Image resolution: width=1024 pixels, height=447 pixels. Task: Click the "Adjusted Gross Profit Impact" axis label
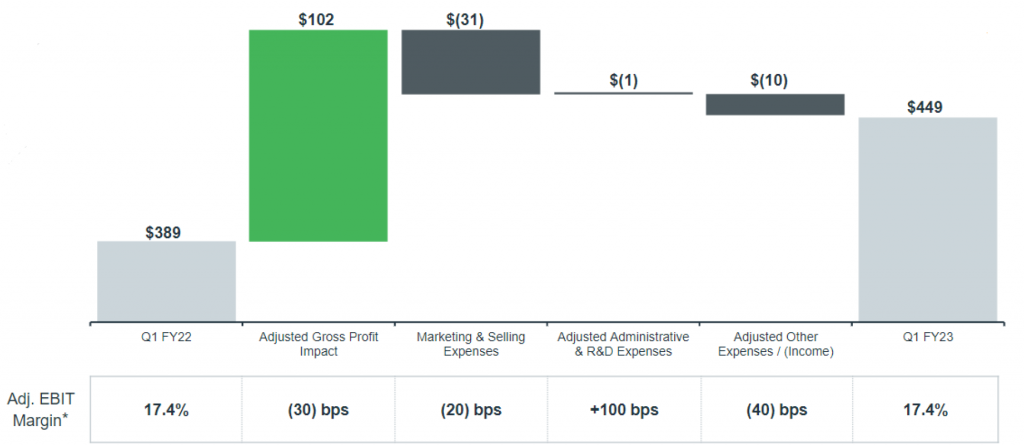coord(318,343)
